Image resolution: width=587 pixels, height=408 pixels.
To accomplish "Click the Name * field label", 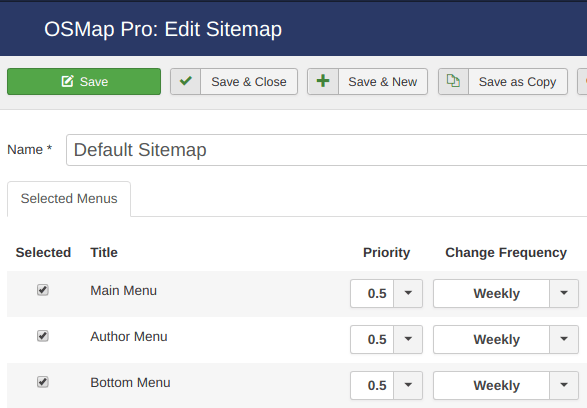I will (30, 150).
